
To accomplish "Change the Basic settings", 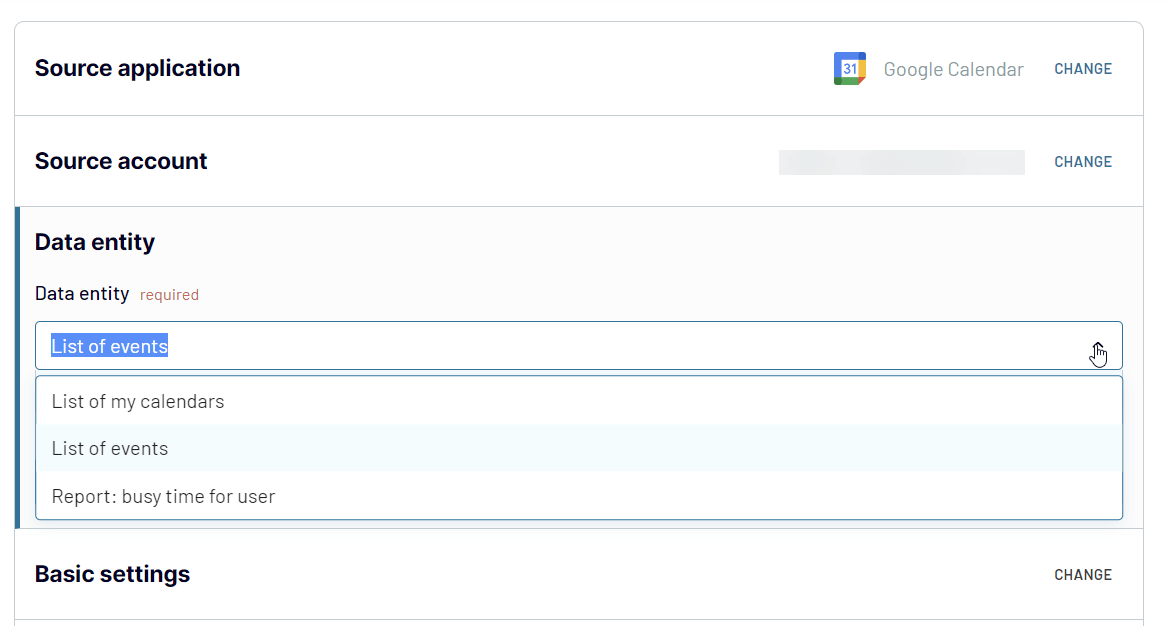I will pos(1082,575).
